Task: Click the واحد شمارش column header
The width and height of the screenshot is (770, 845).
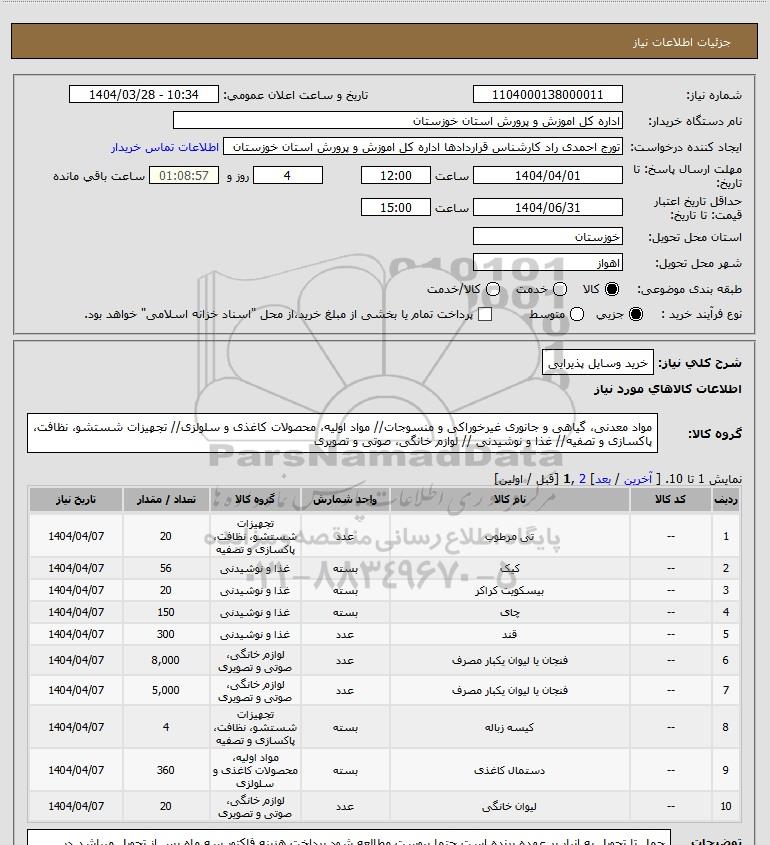Action: 345,500
